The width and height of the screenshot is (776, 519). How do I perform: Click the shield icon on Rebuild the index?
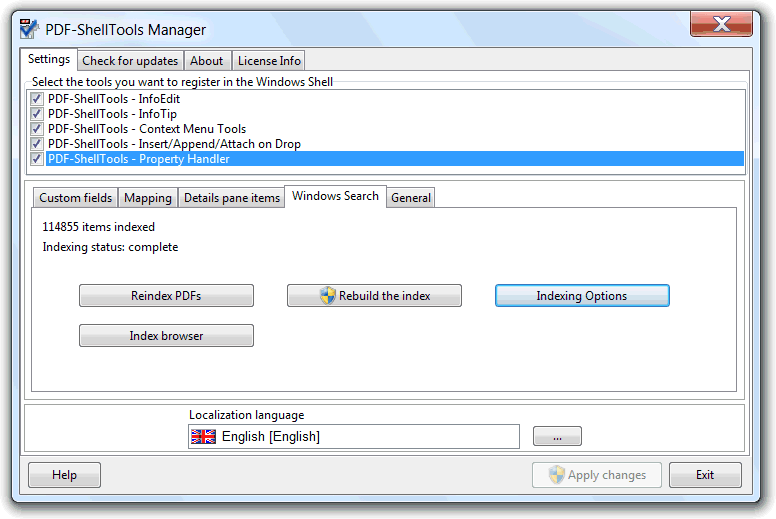coord(327,296)
